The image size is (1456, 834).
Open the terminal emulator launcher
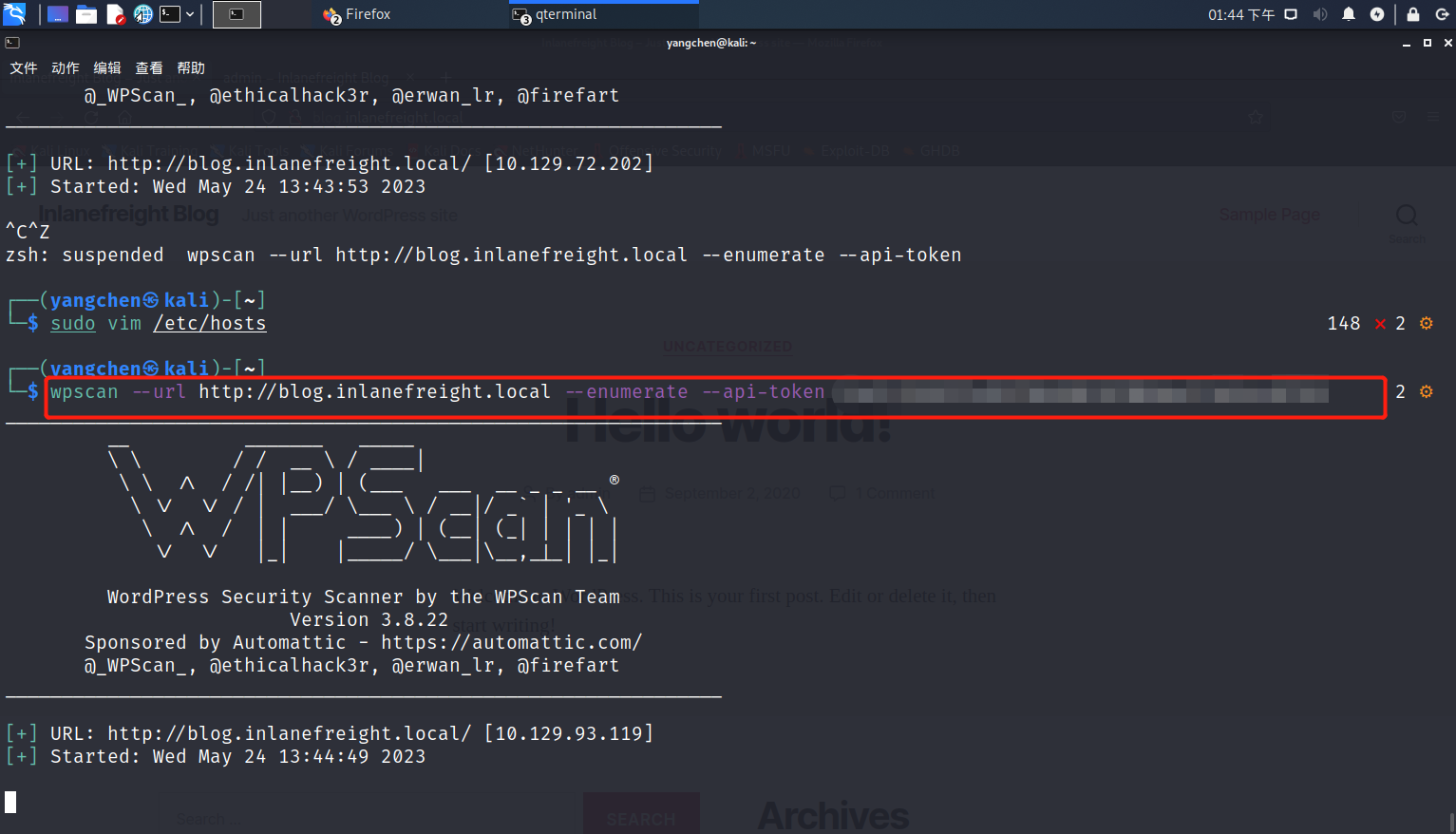point(170,14)
